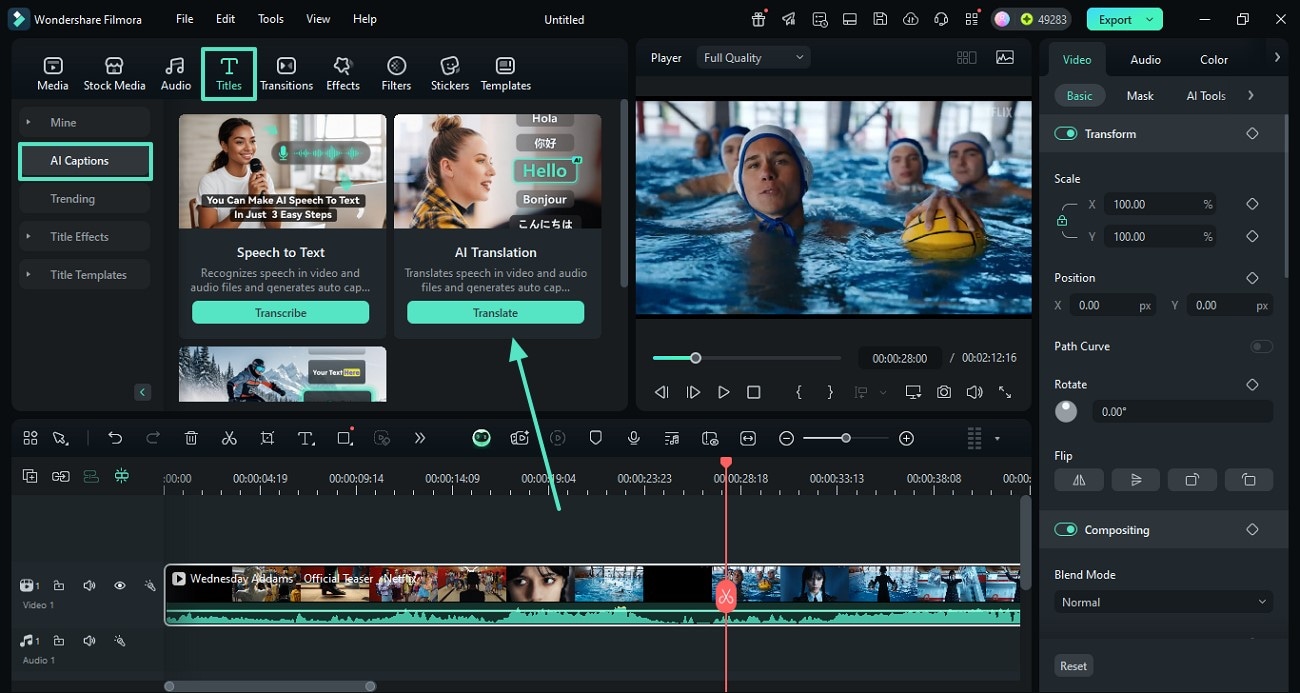The width and height of the screenshot is (1300, 693).
Task: Switch to the Mask sub-tab
Action: (1140, 96)
